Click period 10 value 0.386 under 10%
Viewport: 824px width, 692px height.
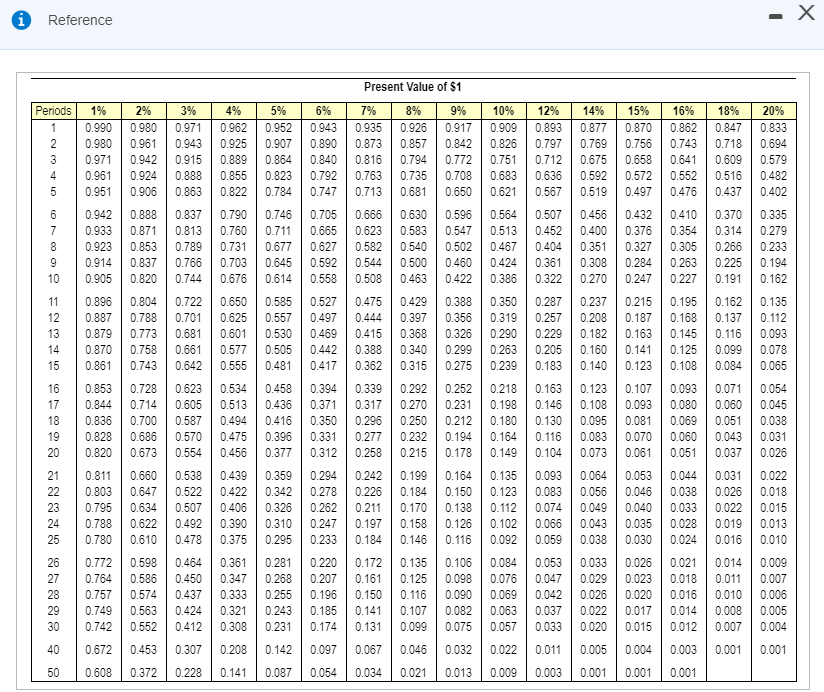pyautogui.click(x=503, y=278)
